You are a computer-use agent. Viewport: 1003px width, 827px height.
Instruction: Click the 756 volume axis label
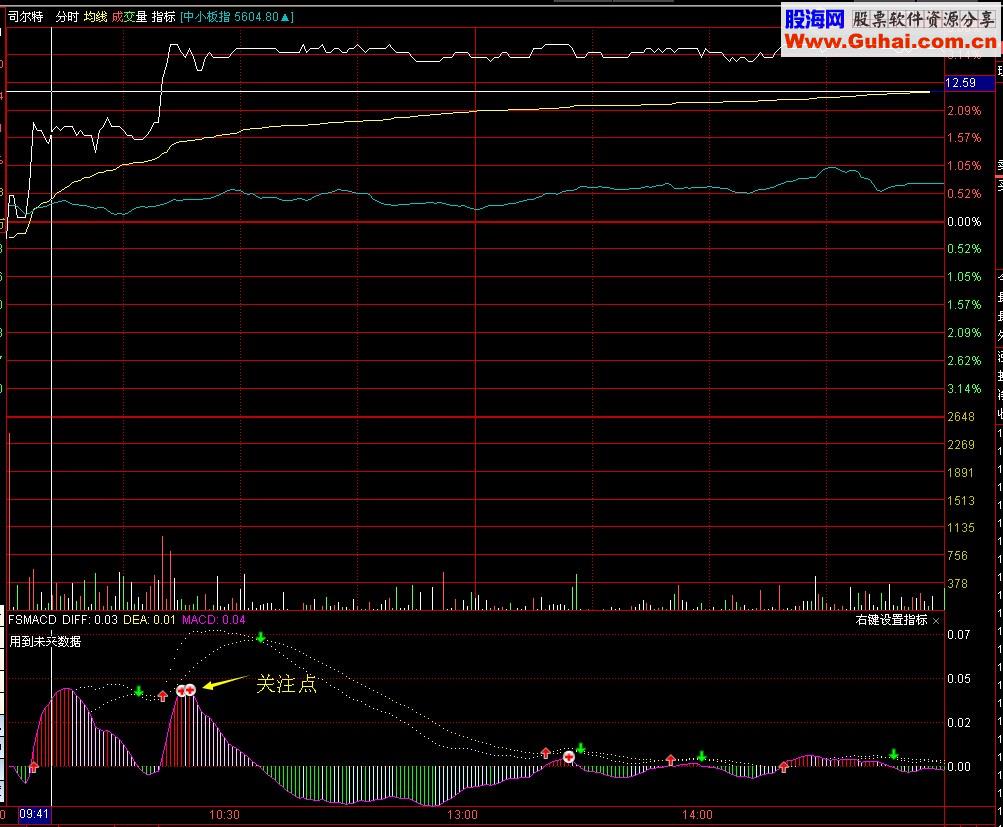click(x=958, y=556)
